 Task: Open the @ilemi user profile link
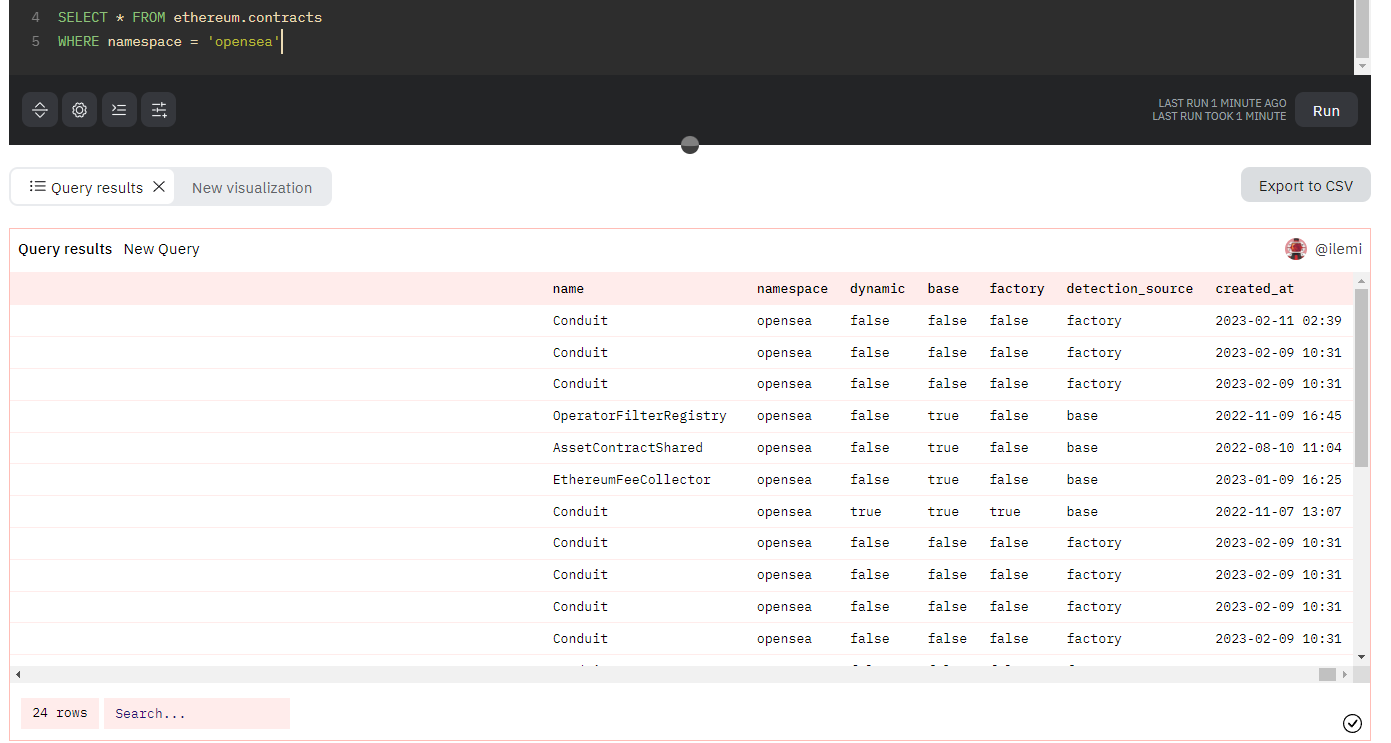pos(1338,249)
